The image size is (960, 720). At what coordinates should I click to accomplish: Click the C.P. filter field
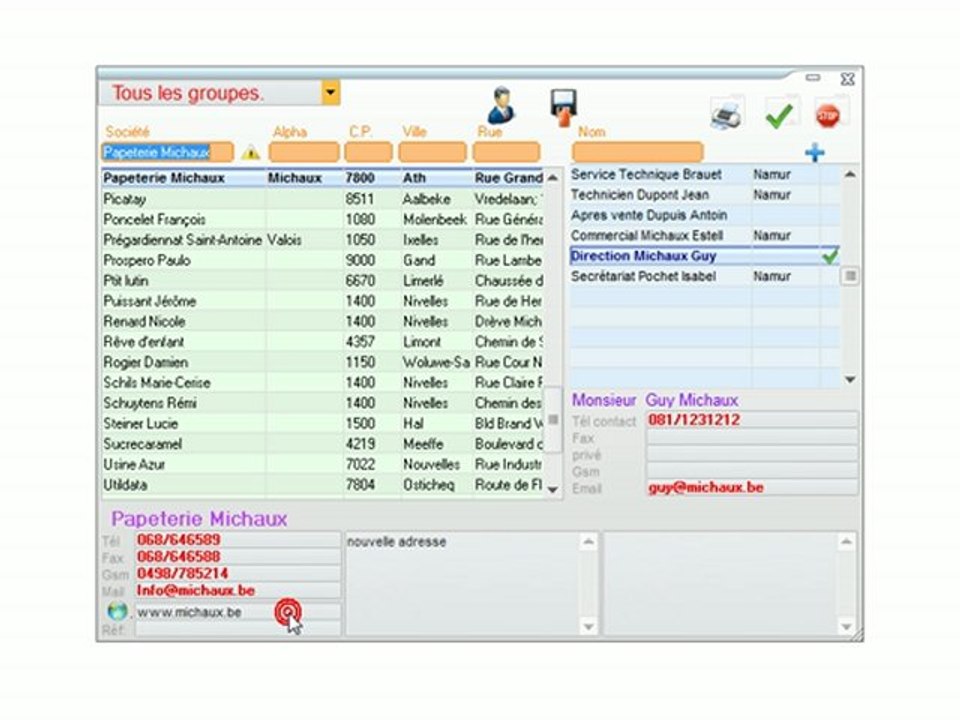pos(369,152)
